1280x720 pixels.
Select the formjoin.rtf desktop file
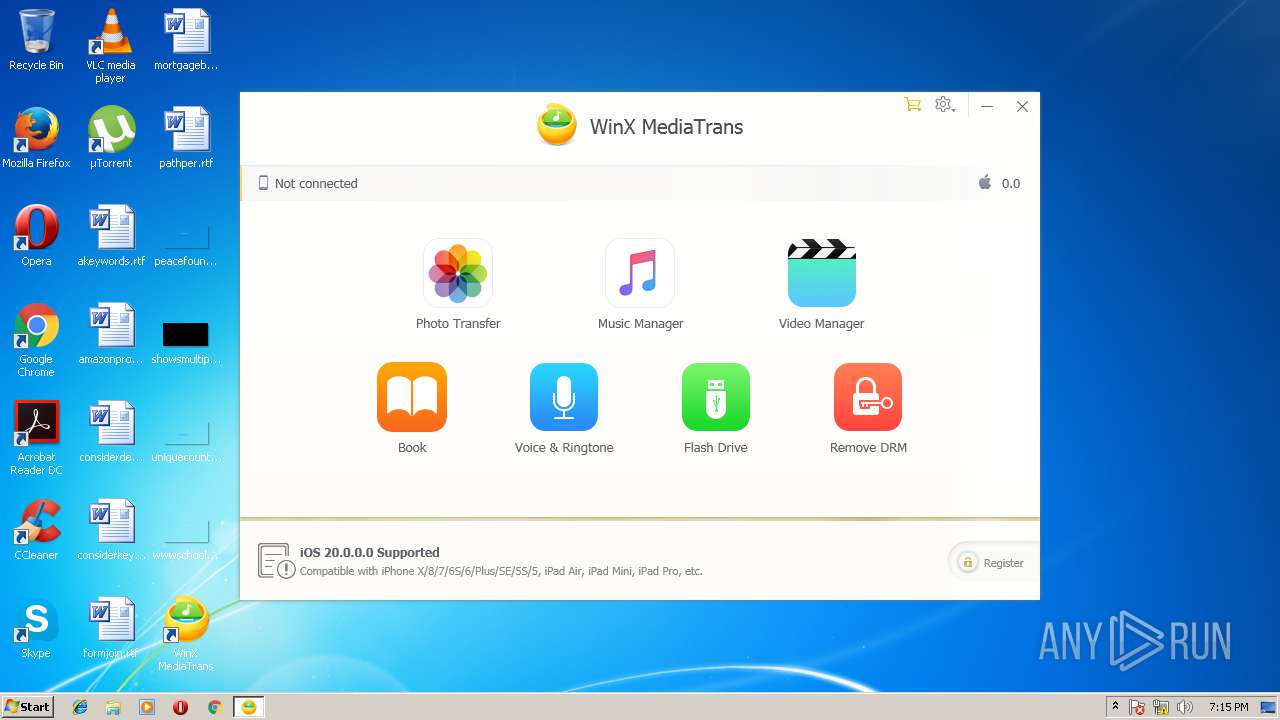(111, 628)
